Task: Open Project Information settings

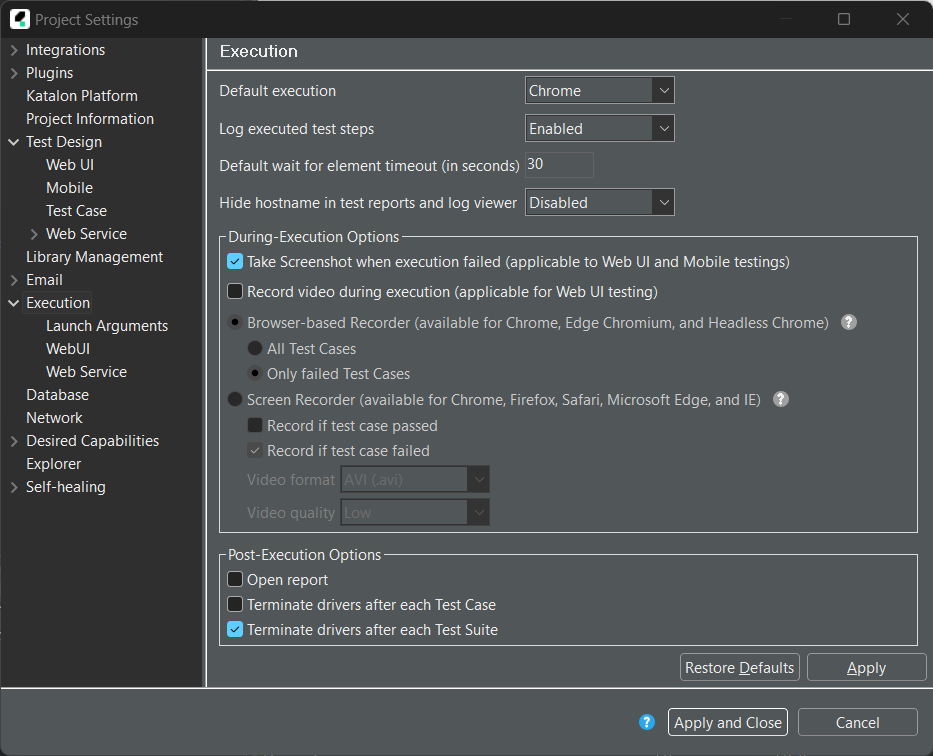Action: point(90,119)
